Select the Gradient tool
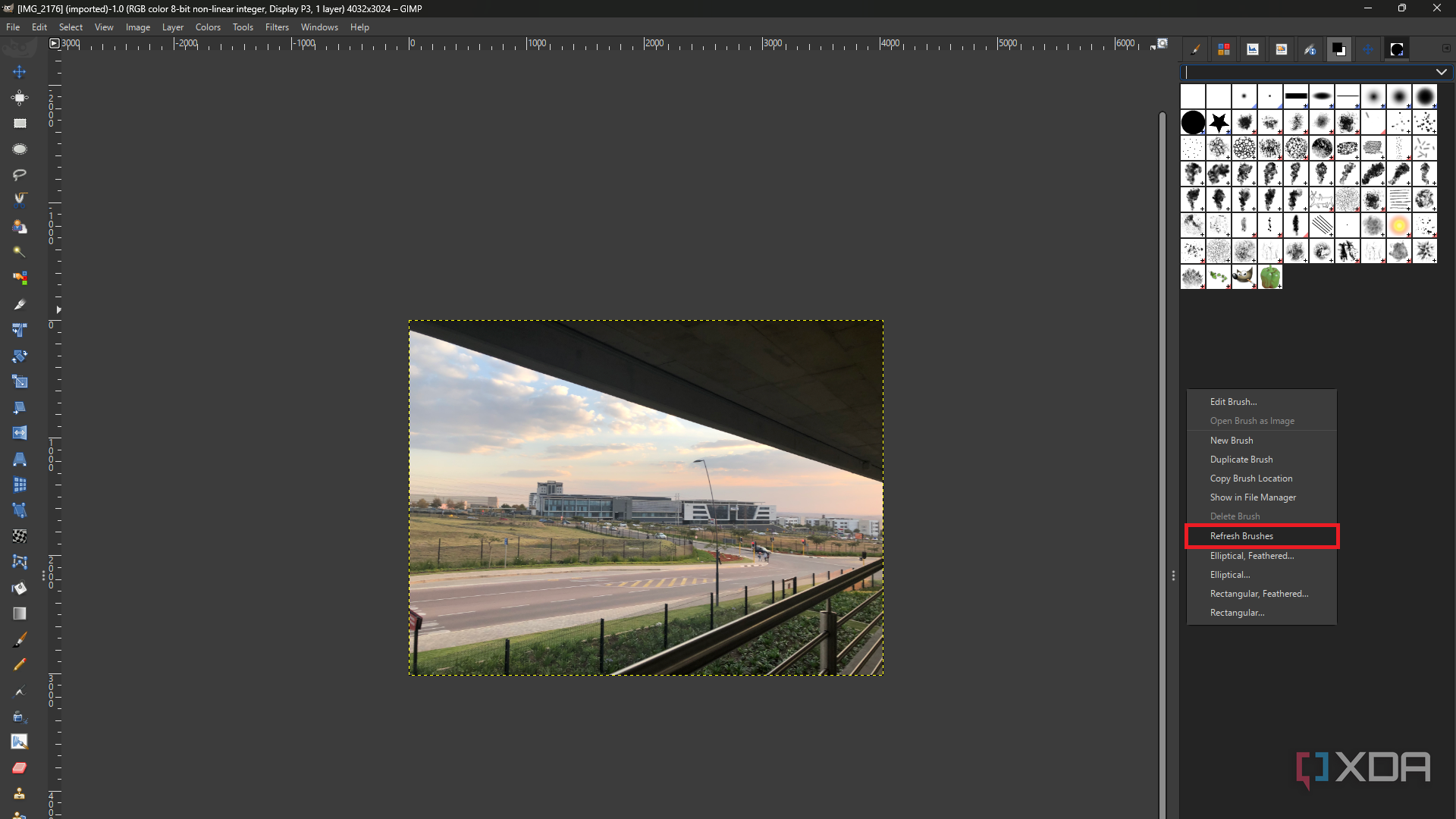1456x819 pixels. click(20, 613)
